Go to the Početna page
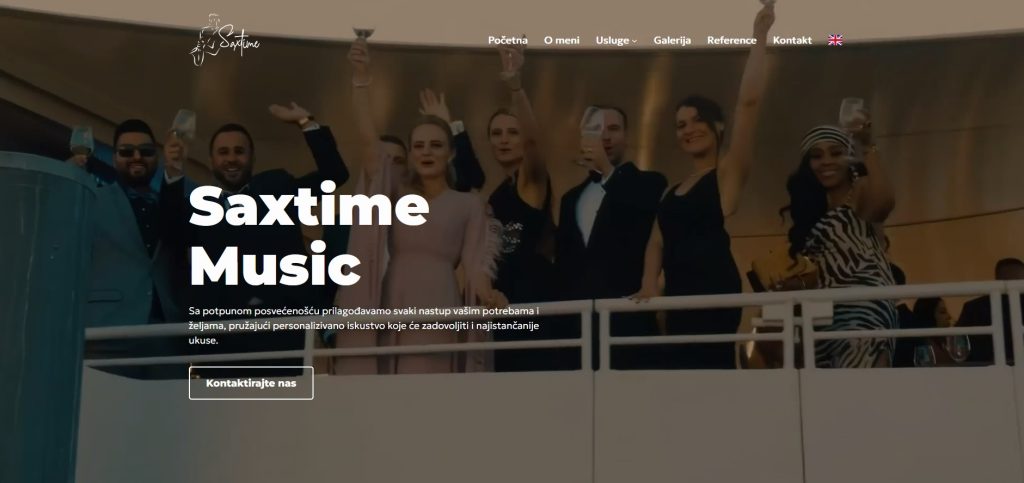 (x=507, y=40)
